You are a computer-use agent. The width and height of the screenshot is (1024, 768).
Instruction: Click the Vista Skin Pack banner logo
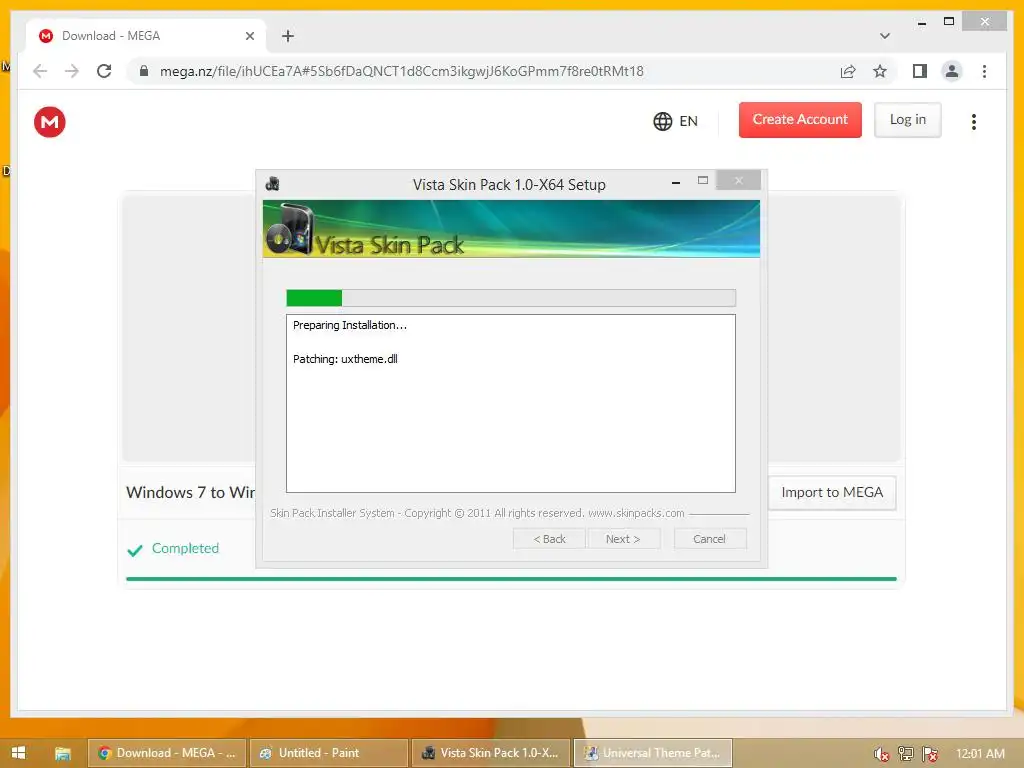pos(291,229)
